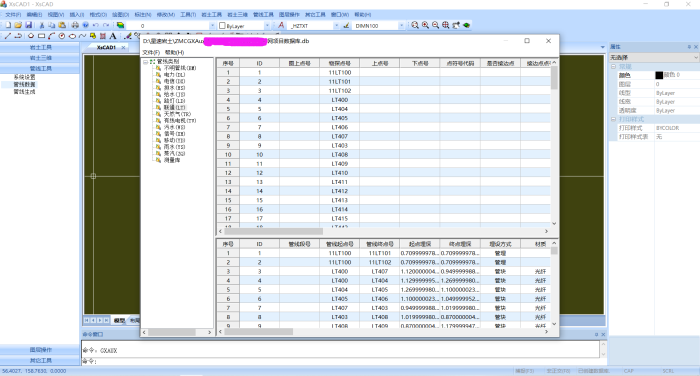Click the upper table vertical scrollbar thumb

[554, 78]
